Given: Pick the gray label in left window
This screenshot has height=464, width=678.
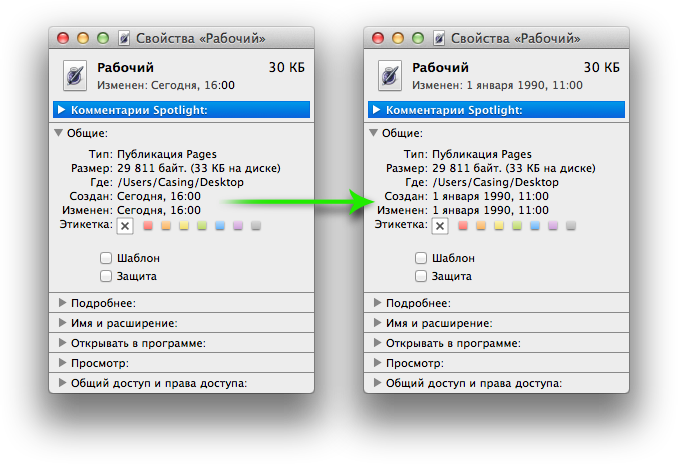Looking at the screenshot, I should point(256,225).
